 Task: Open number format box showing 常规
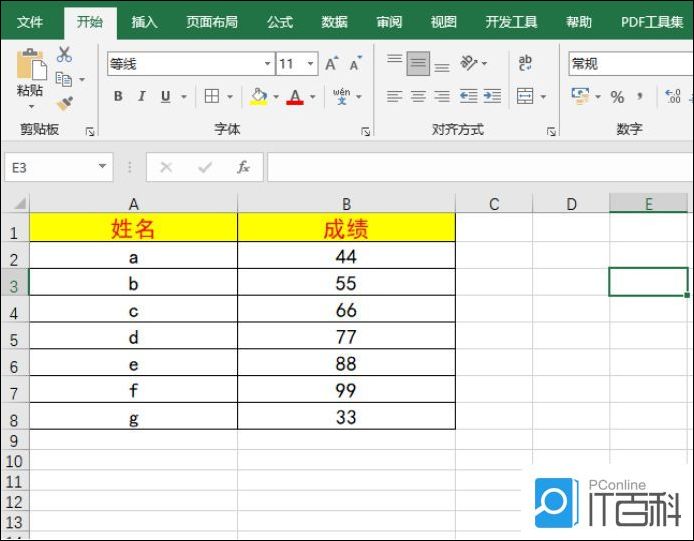tap(631, 64)
